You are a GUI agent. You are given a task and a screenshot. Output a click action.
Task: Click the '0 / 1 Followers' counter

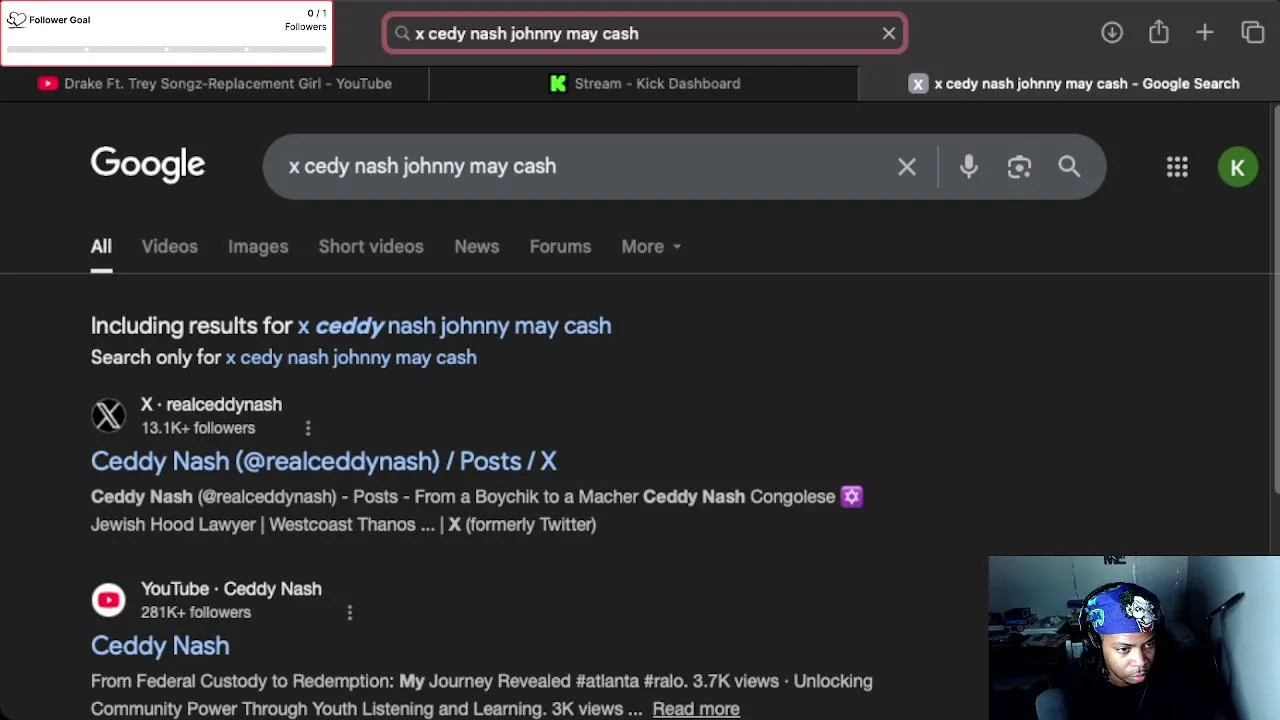[305, 20]
